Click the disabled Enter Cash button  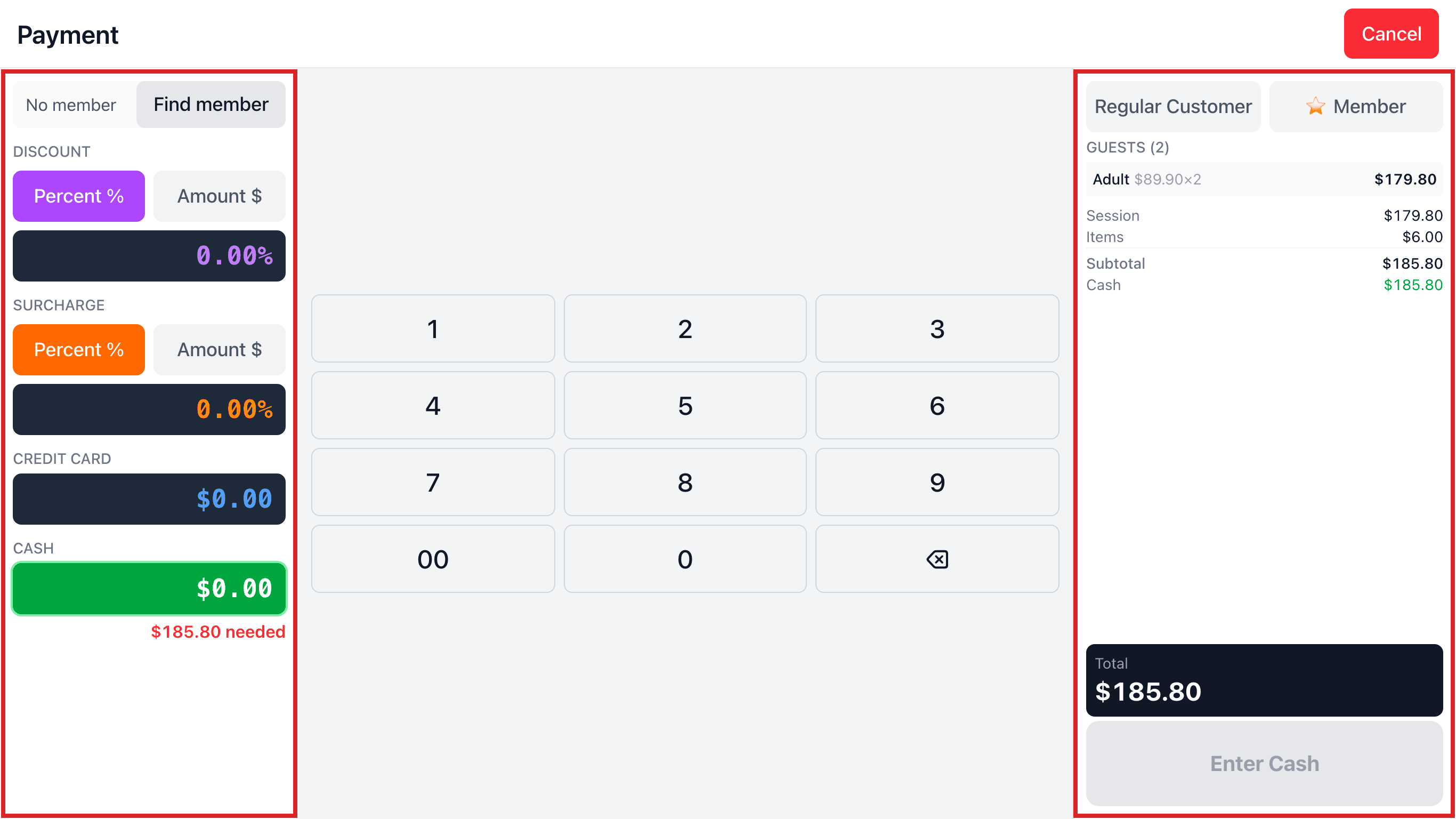[x=1264, y=763]
